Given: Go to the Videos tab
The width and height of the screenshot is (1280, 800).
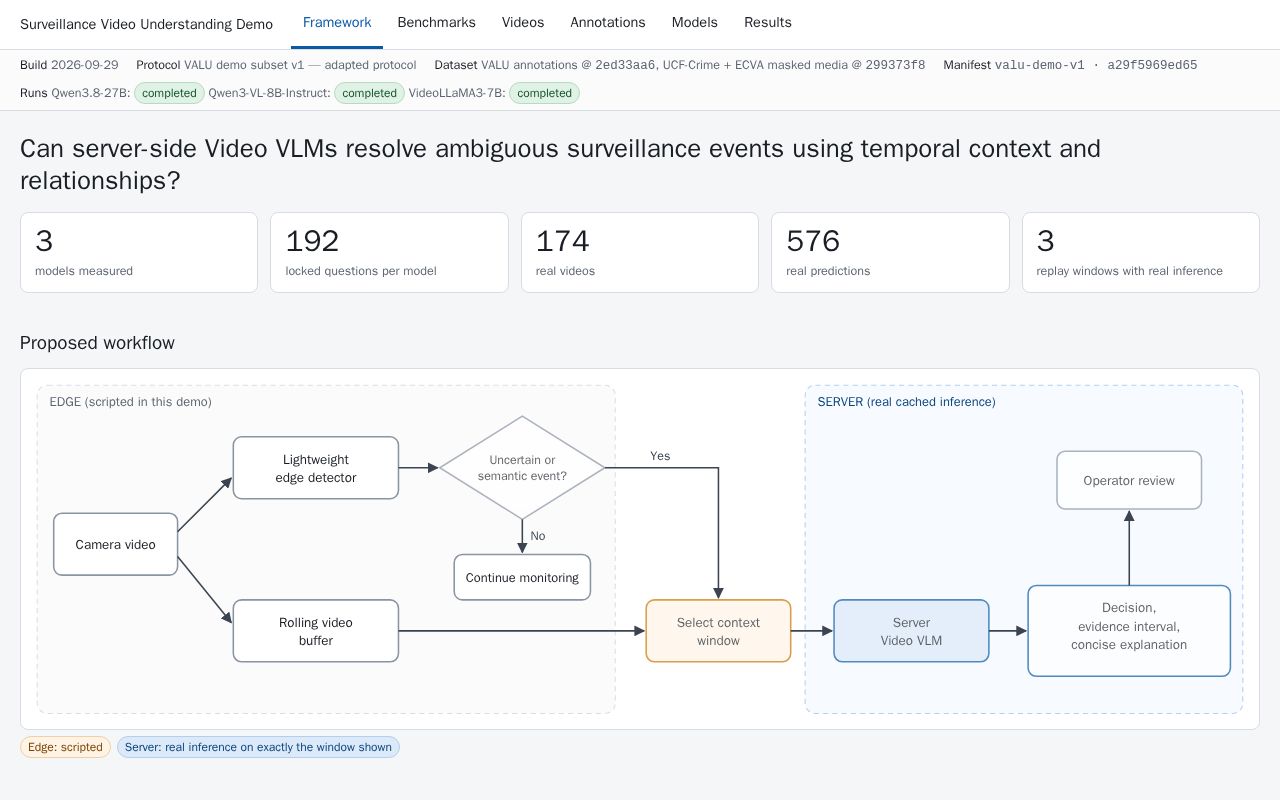Looking at the screenshot, I should 523,23.
